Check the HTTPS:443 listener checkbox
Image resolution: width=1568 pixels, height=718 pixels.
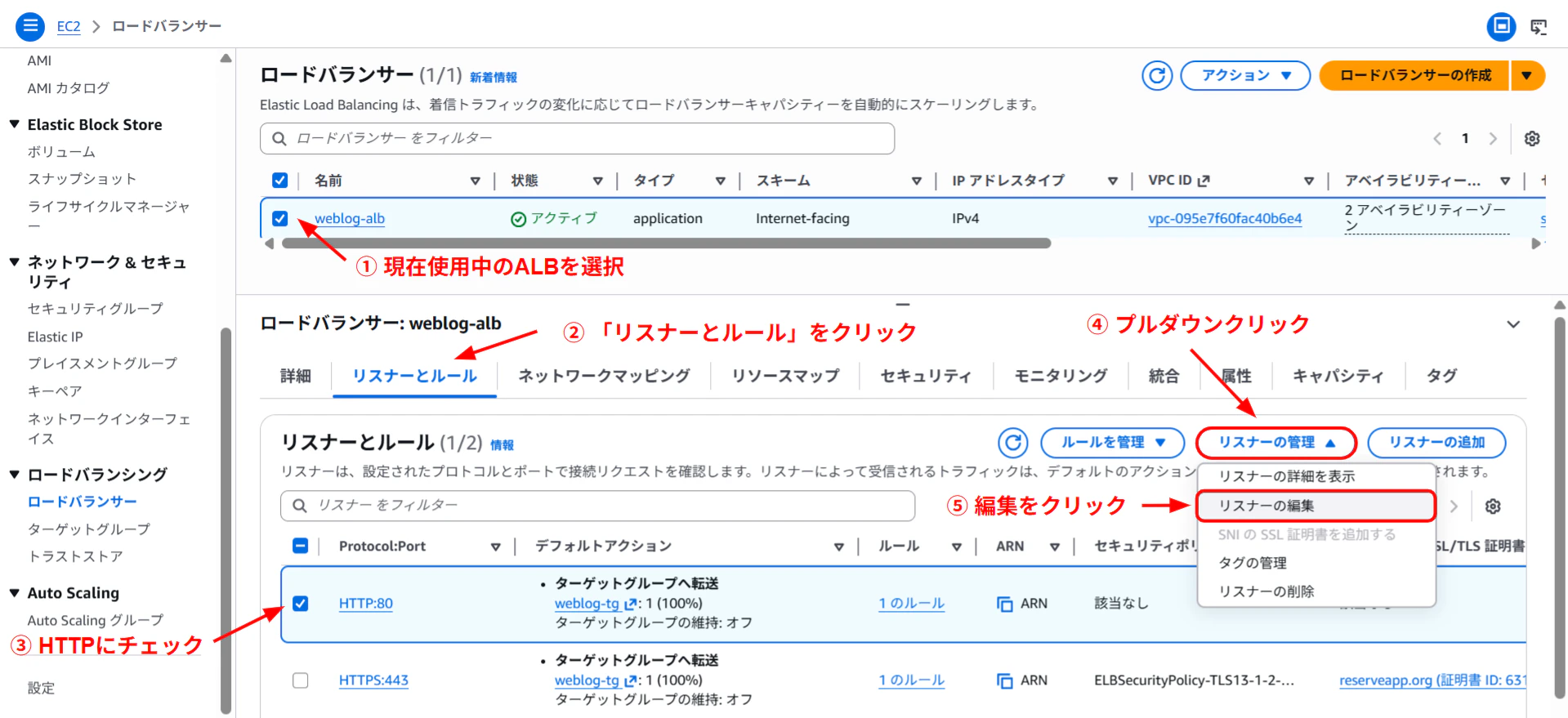(301, 680)
